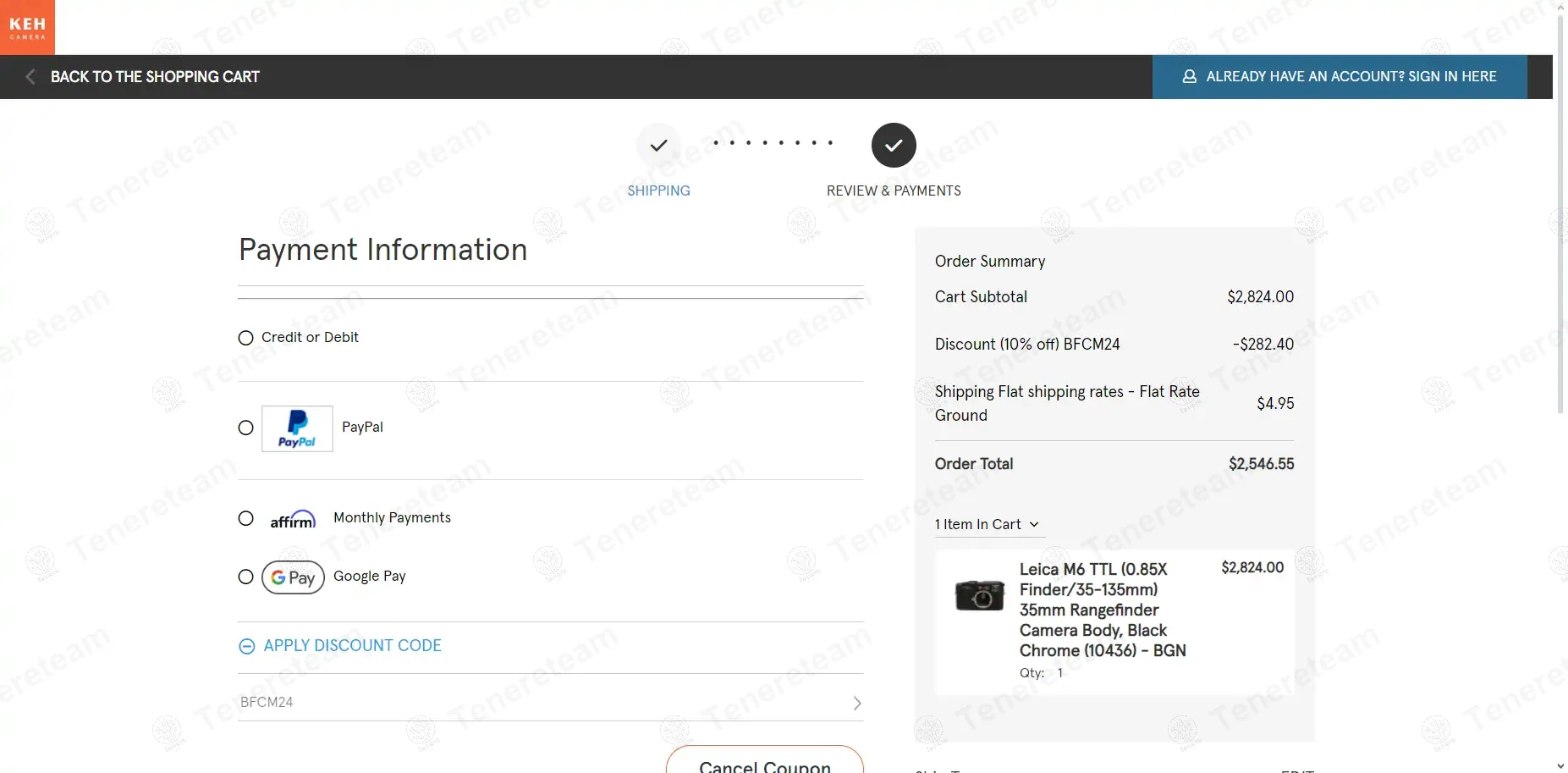Select Affirm Monthly Payments radio button
The width and height of the screenshot is (1568, 773).
point(246,518)
